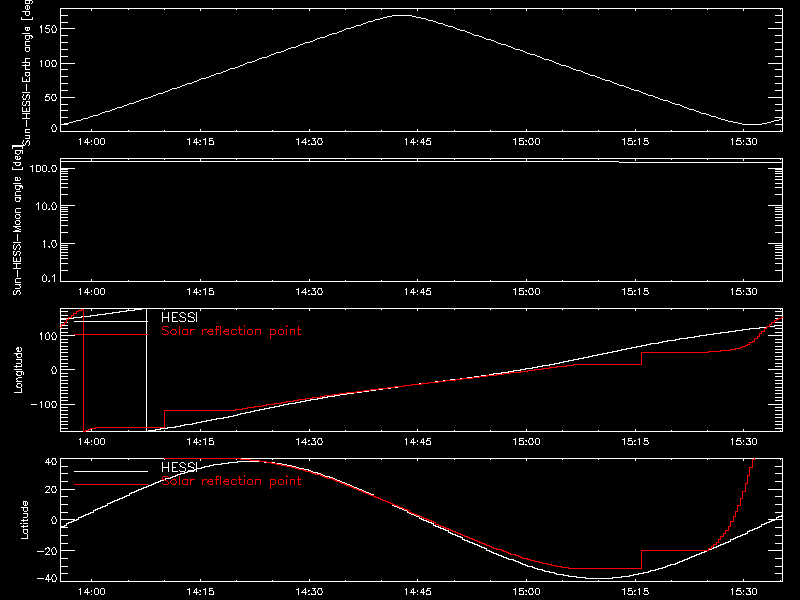
Task: Click the 40 tick on Latitude plot
Action: coord(52,462)
